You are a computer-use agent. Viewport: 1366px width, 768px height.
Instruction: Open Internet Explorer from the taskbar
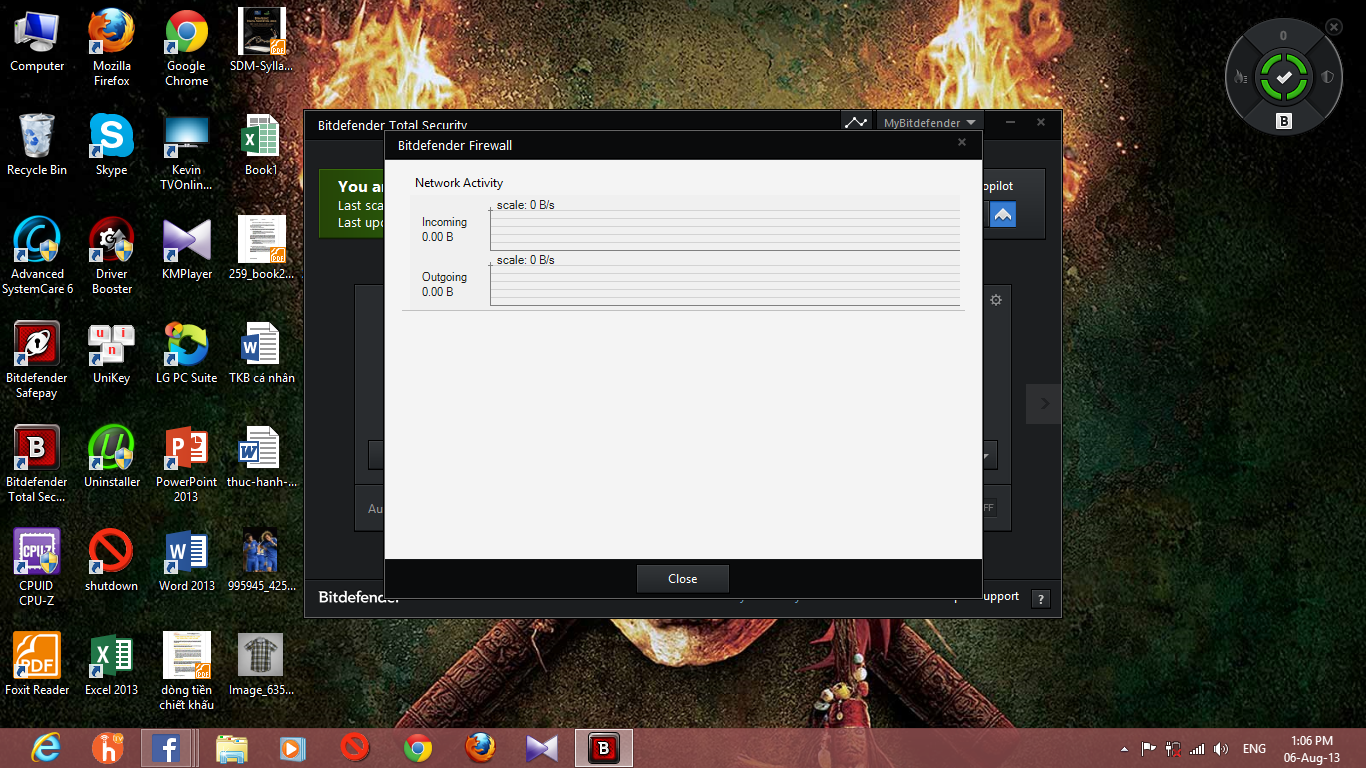[x=45, y=748]
